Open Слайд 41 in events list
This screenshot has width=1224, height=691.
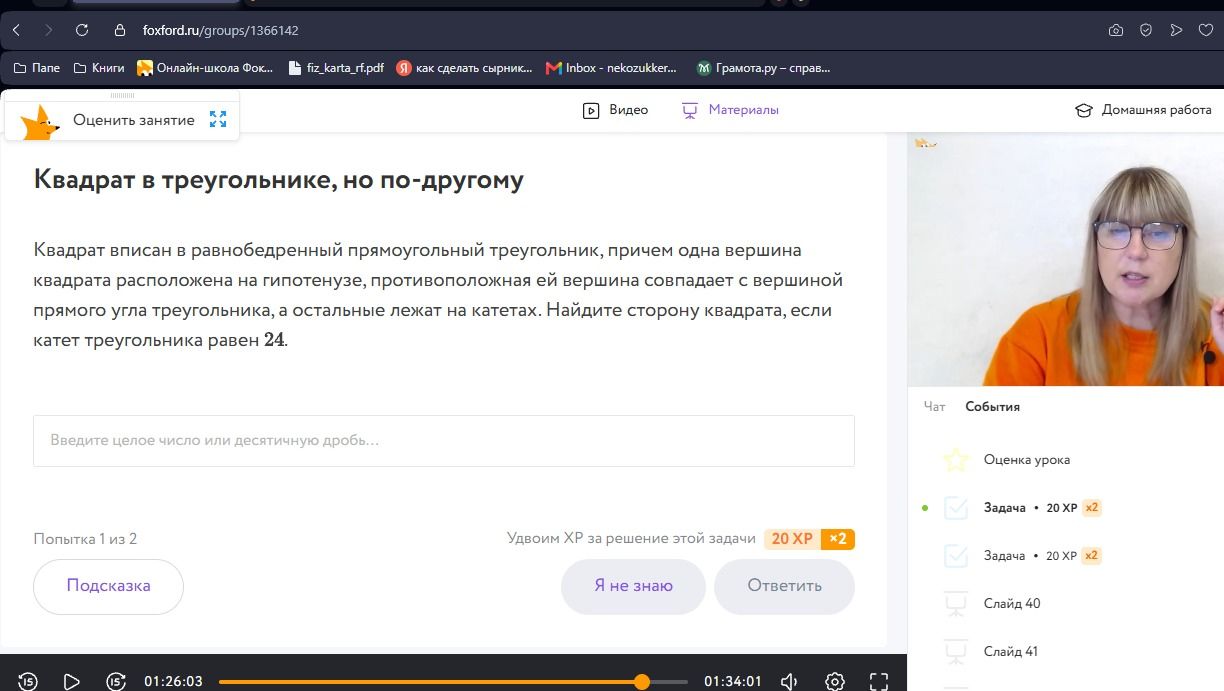click(1011, 652)
